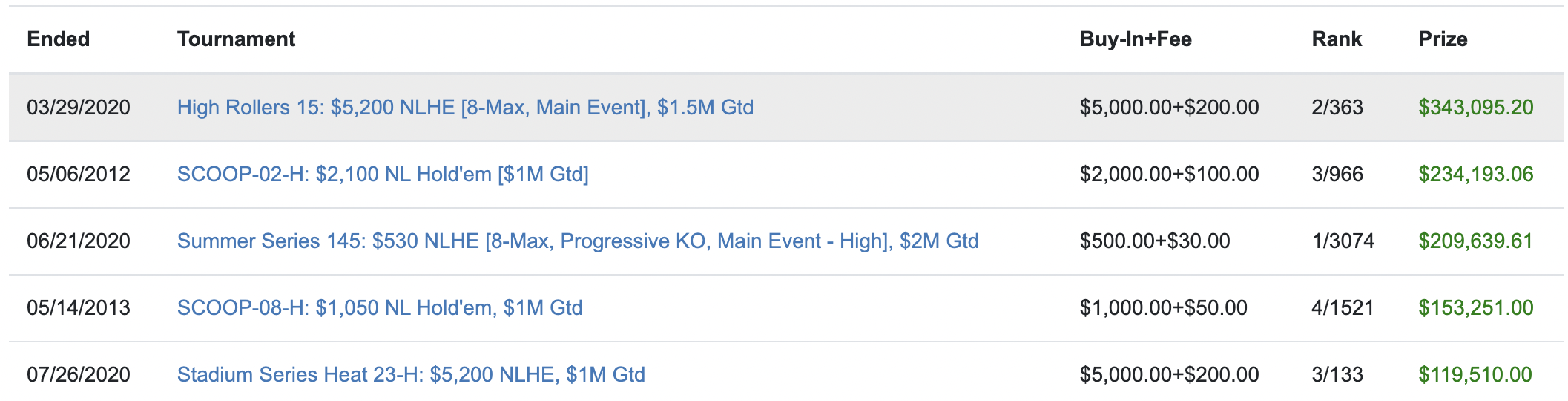The width and height of the screenshot is (1568, 401).
Task: Select the $234,193.06 prize cell
Action: pos(1476,175)
